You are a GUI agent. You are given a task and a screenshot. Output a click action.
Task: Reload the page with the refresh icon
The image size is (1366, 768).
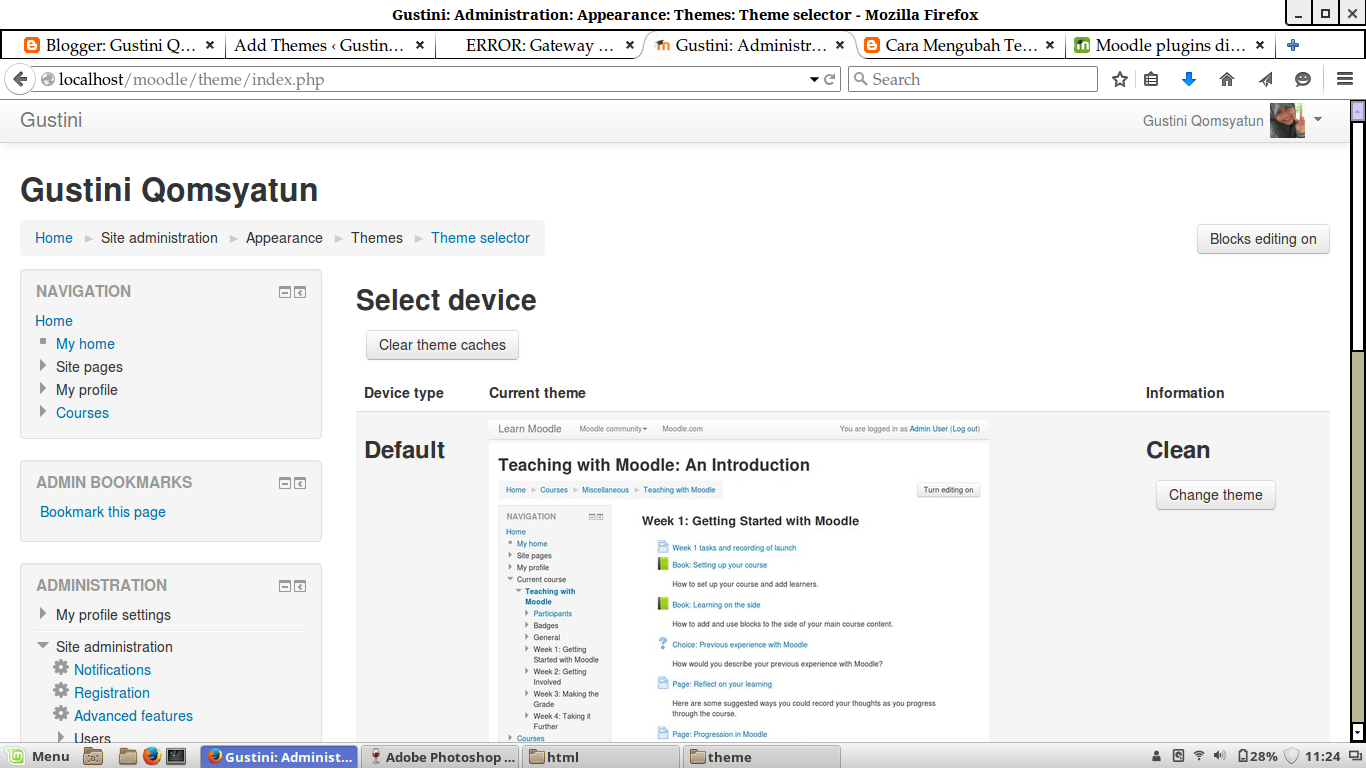point(830,80)
